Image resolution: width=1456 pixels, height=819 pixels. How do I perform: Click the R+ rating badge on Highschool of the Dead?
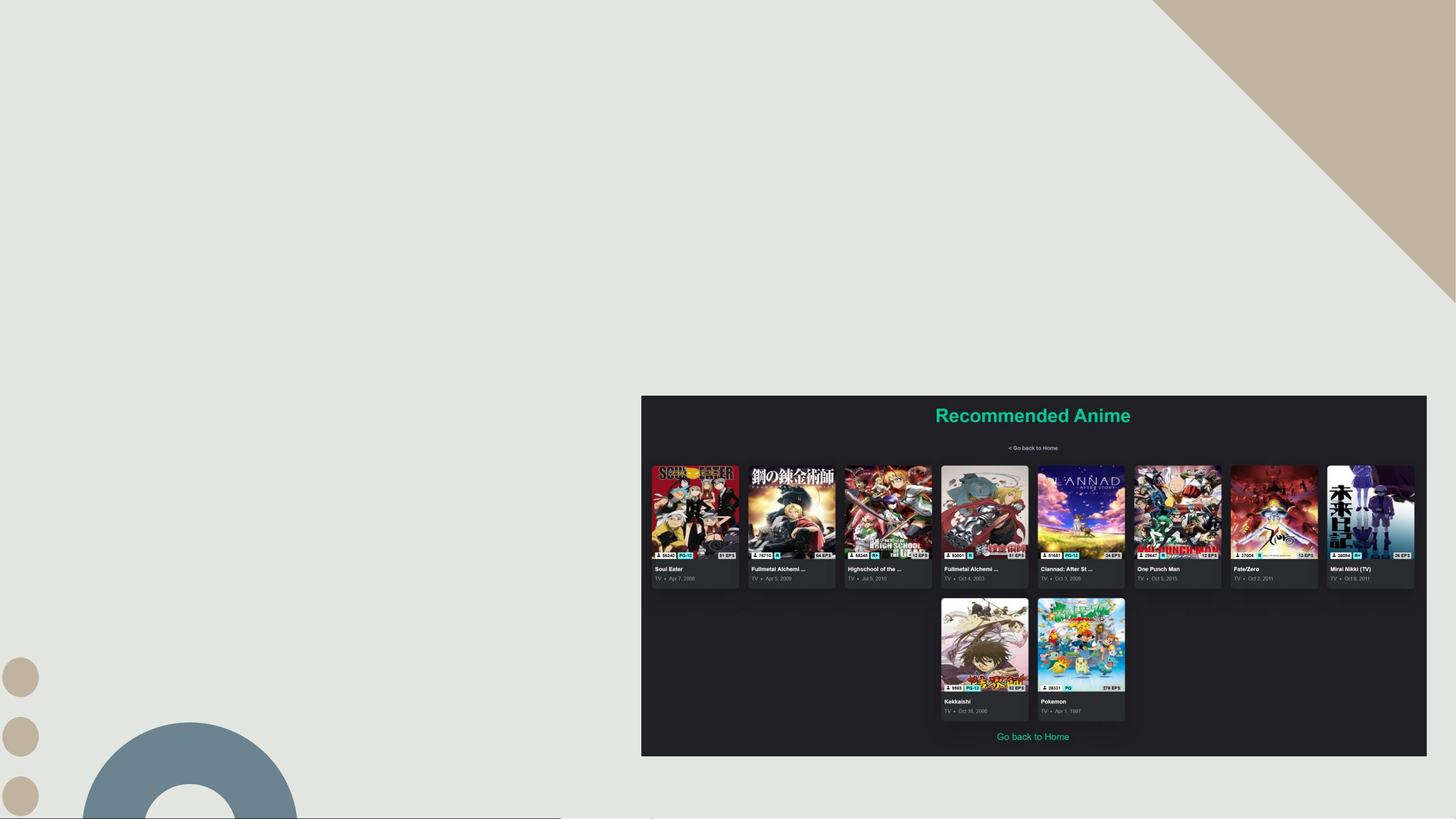[x=875, y=556]
